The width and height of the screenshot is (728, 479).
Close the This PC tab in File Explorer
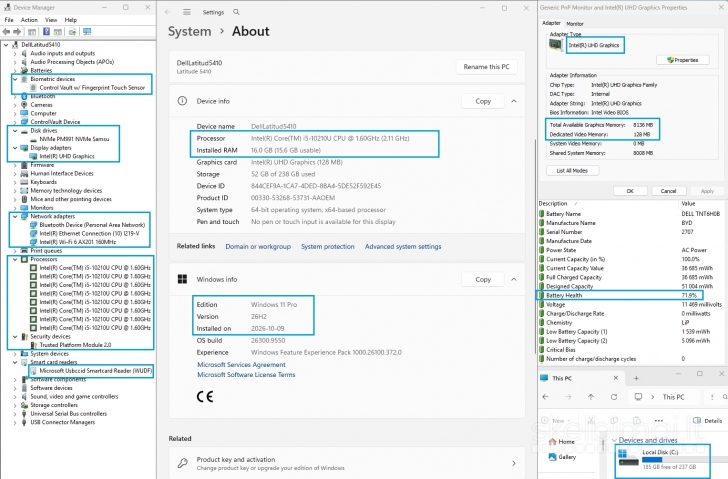tap(616, 378)
